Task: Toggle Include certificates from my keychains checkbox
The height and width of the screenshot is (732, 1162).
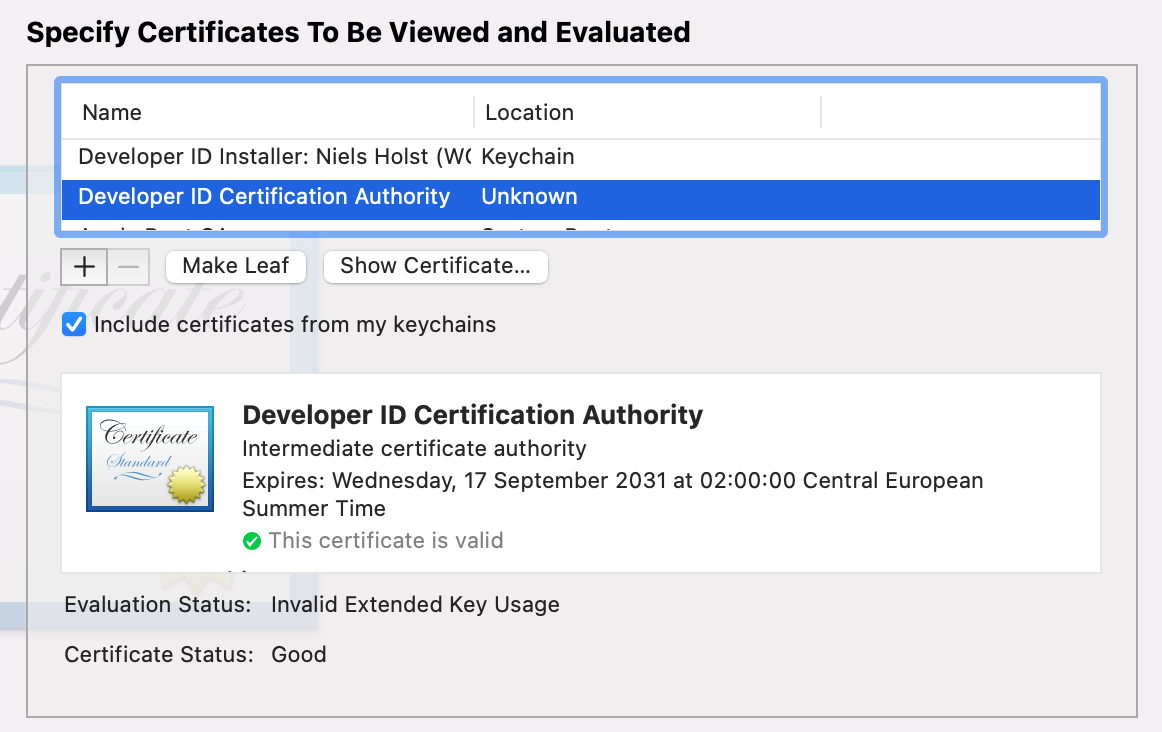Action: pos(74,325)
